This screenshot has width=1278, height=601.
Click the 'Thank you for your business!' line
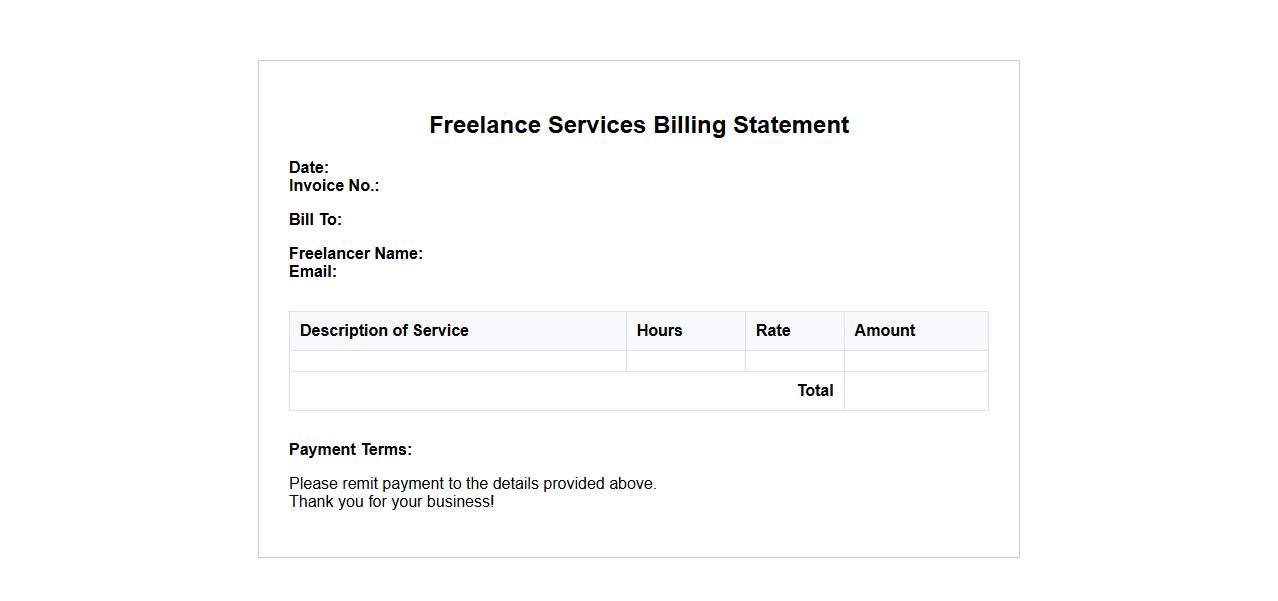pyautogui.click(x=391, y=502)
